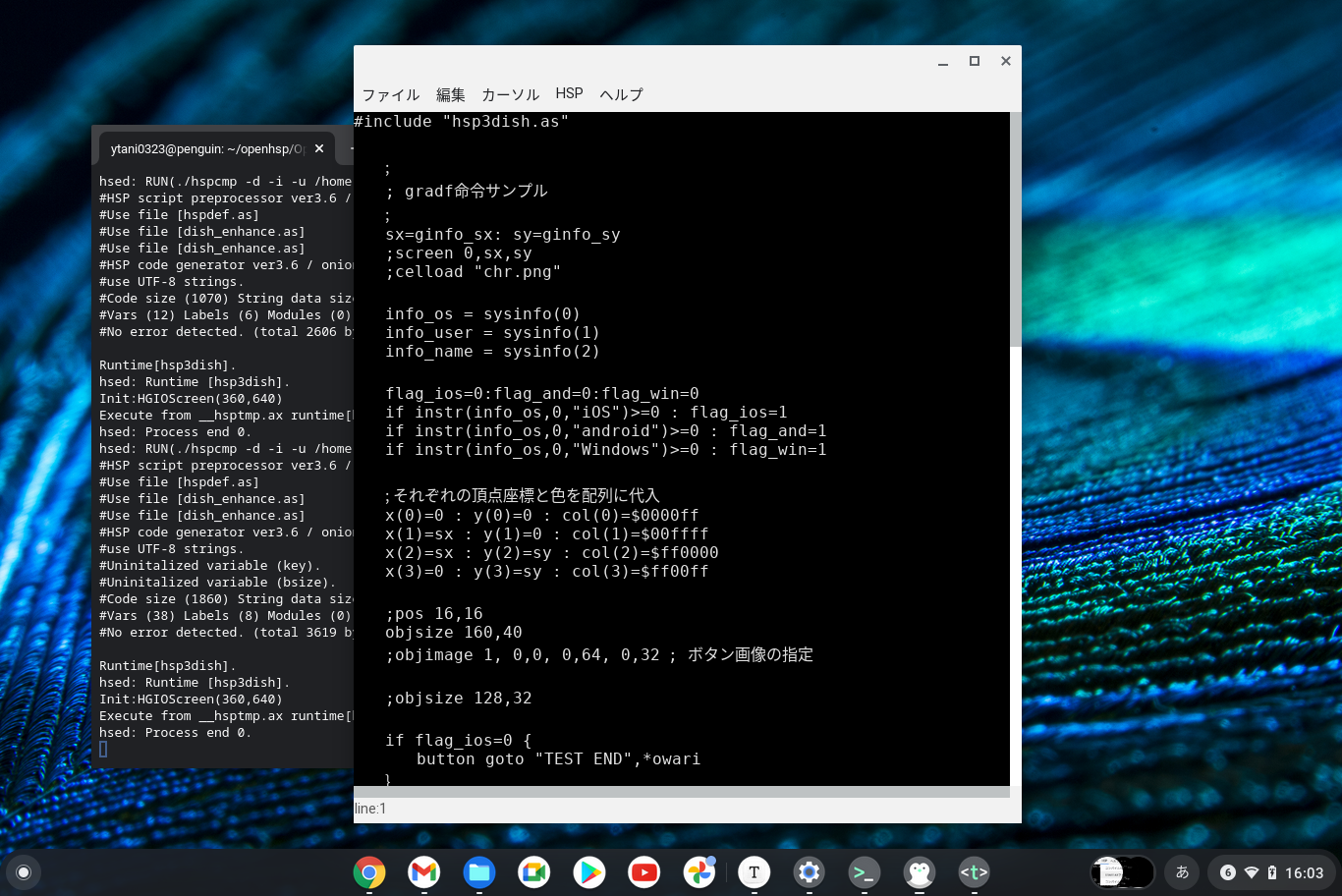Viewport: 1342px width, 896px height.
Task: Click the #include "hsp3dish.as" line
Action: pos(461,122)
